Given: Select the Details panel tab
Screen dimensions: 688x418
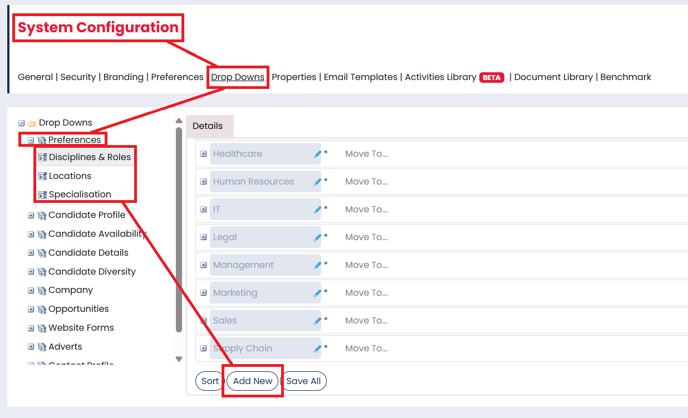Looking at the screenshot, I should [209, 126].
